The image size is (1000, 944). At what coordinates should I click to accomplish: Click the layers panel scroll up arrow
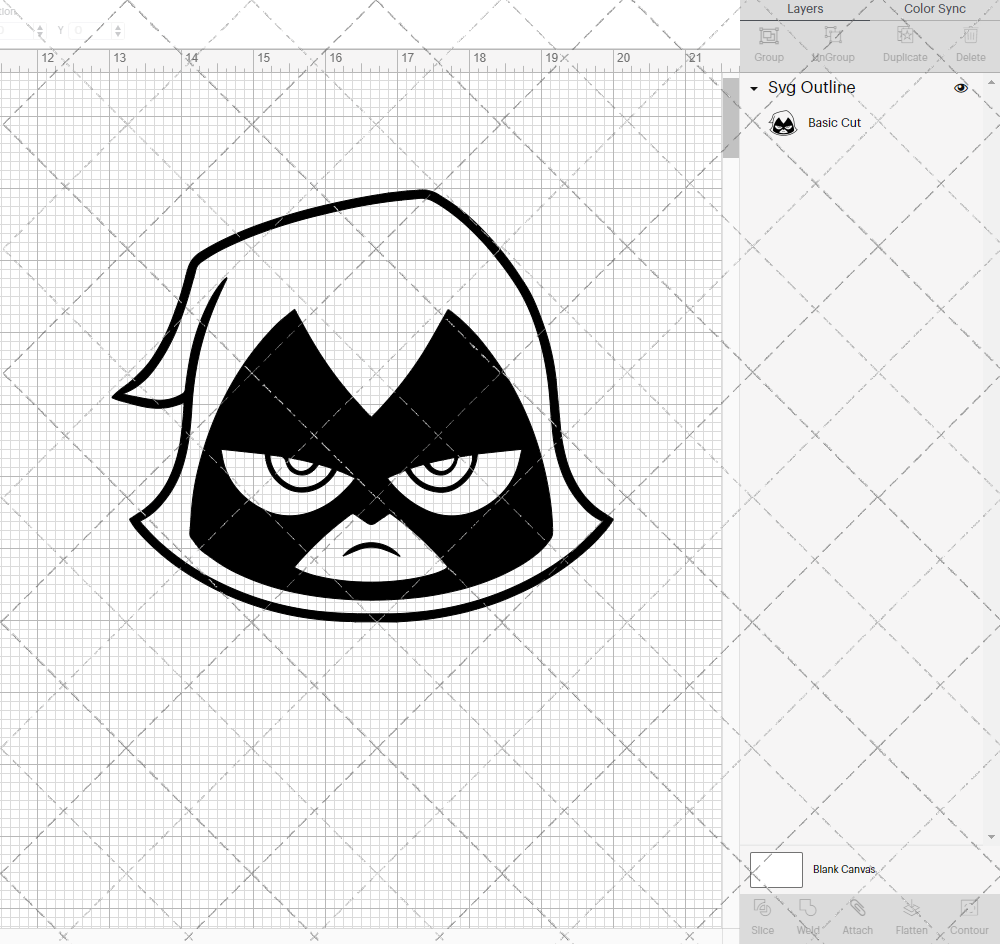coord(990,83)
